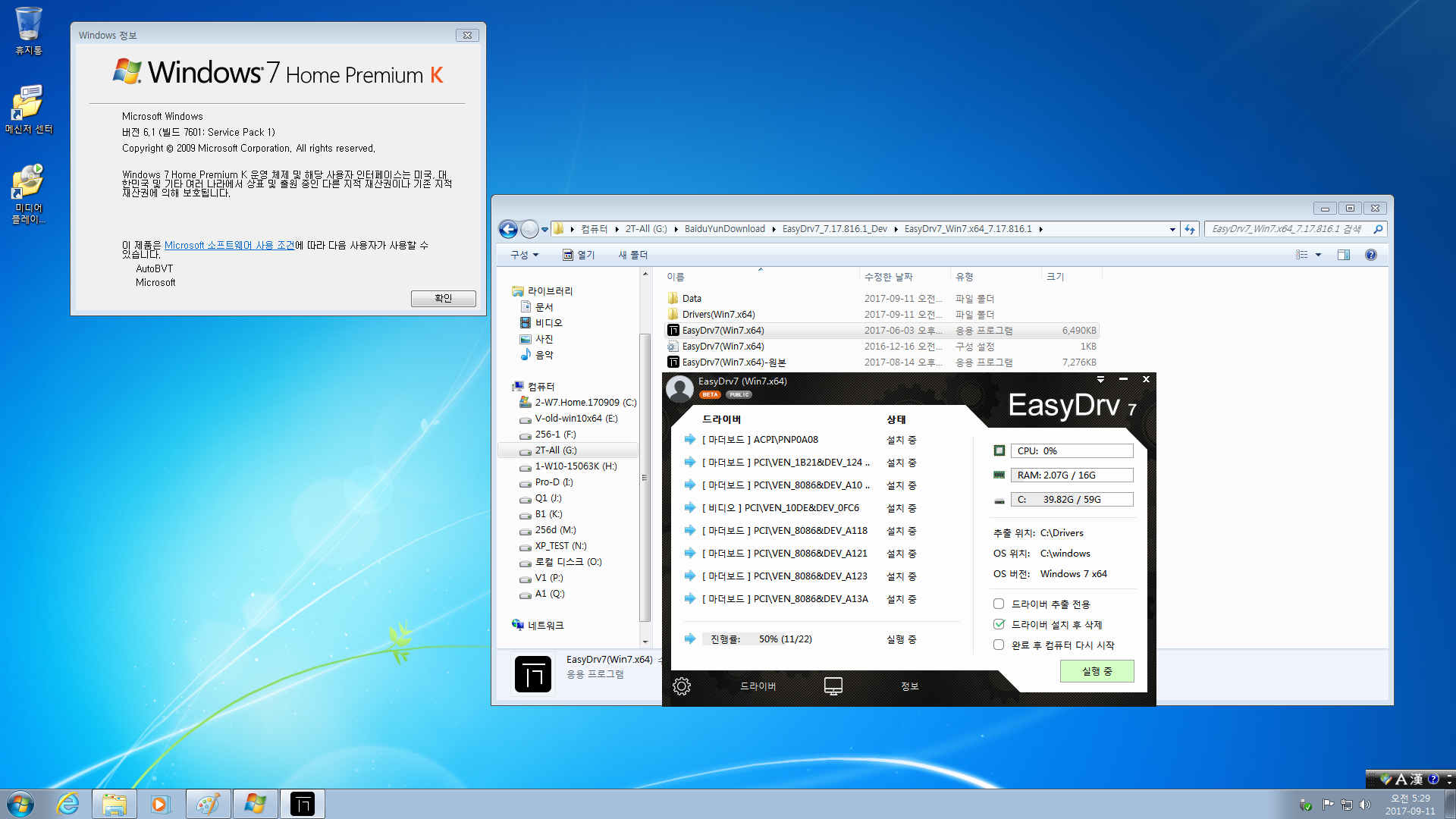Switch to '정보' tab in EasyDrv
This screenshot has height=819, width=1456.
tap(909, 686)
